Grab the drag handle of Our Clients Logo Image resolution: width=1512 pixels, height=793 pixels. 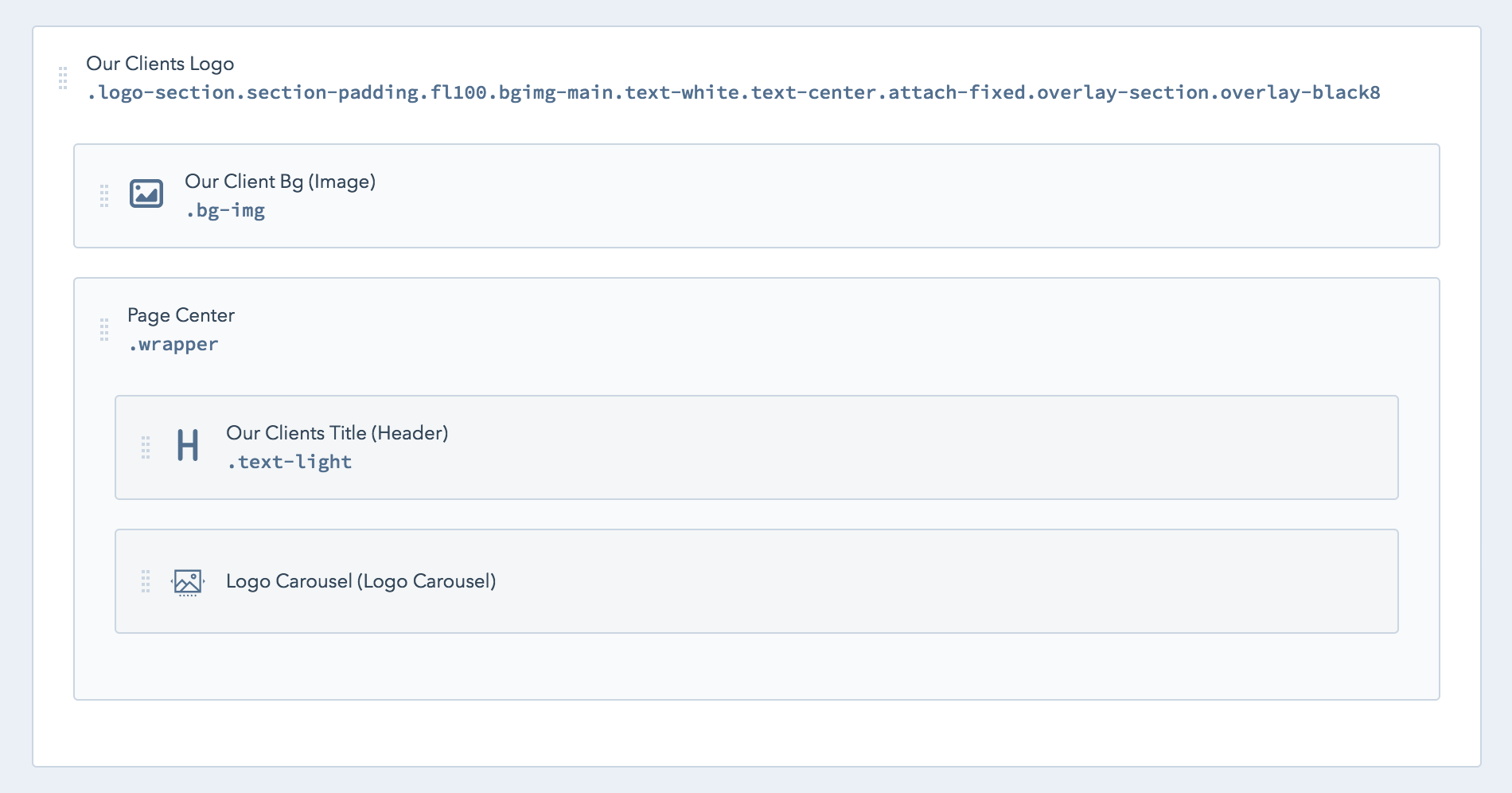click(x=63, y=78)
